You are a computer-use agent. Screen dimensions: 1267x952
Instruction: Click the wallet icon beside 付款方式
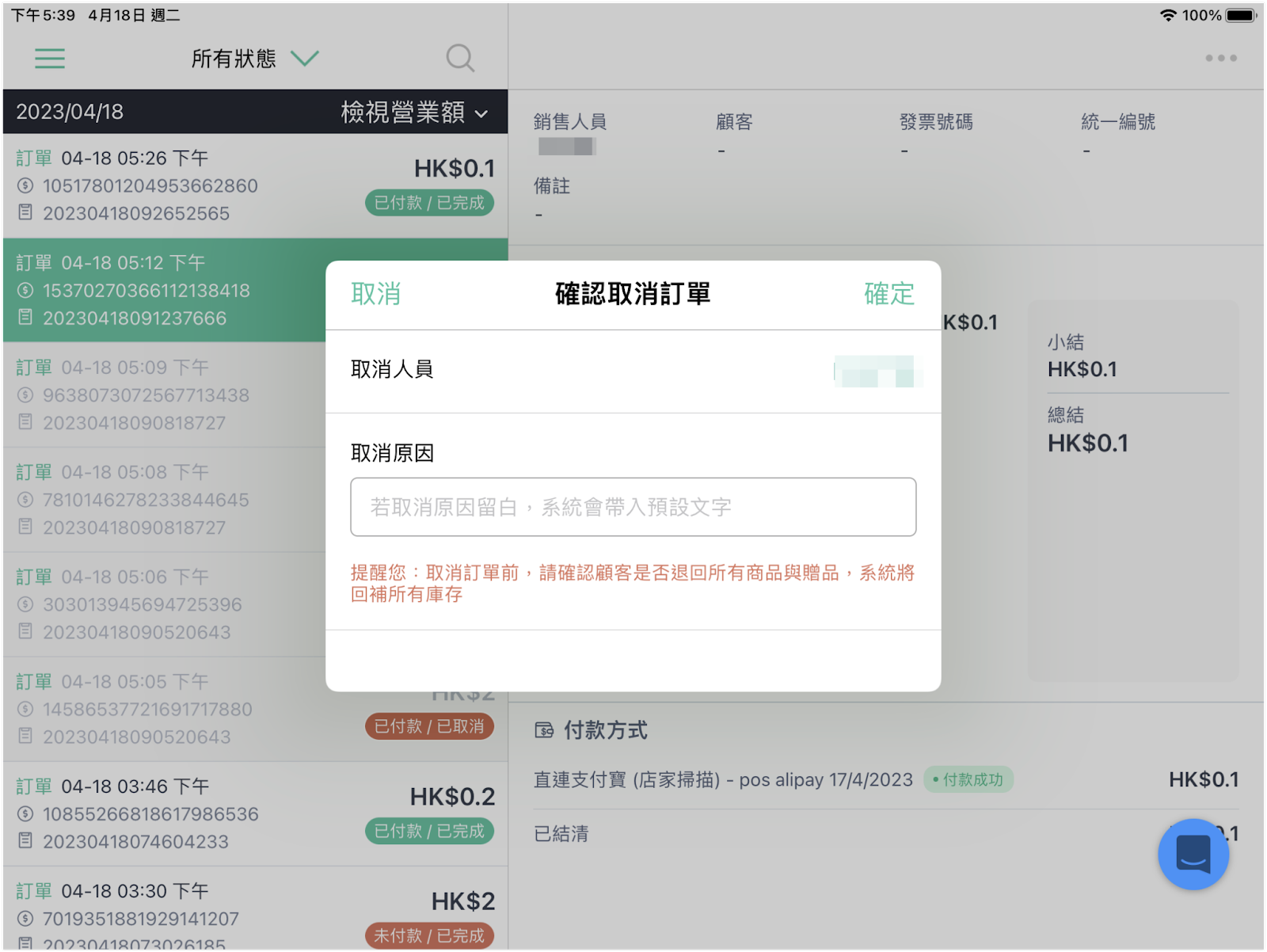pyautogui.click(x=544, y=730)
